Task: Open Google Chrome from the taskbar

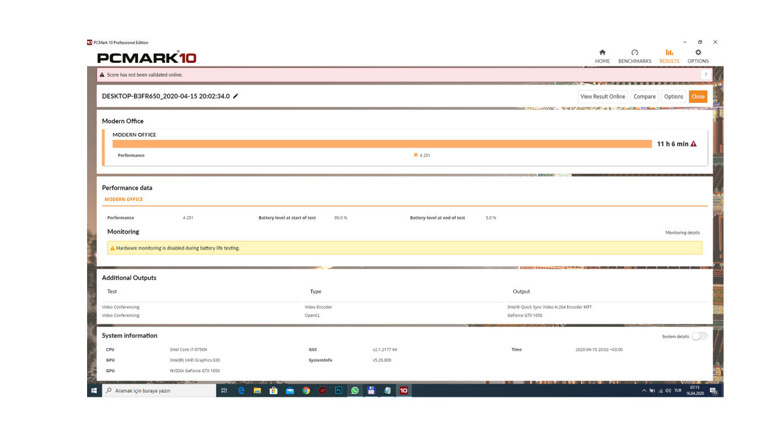Action: pos(306,391)
